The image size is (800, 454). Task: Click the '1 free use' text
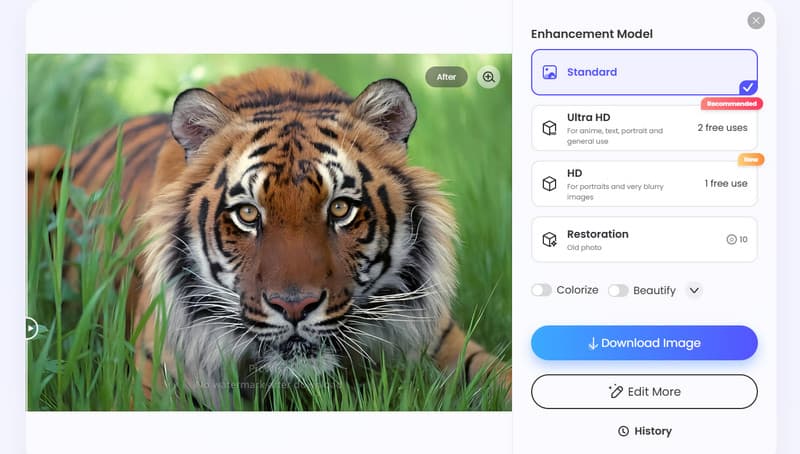click(726, 183)
